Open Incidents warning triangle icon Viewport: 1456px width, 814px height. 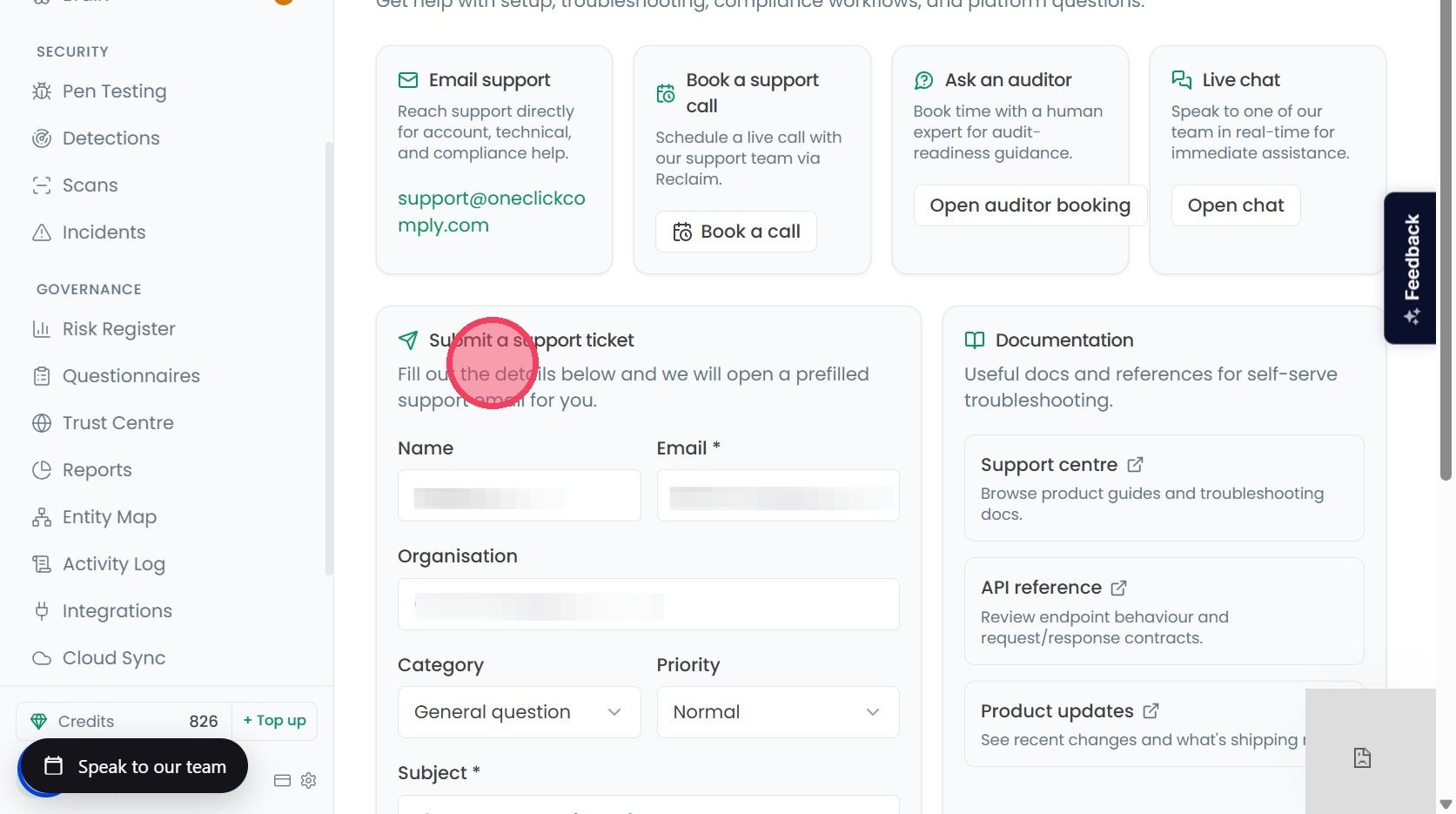click(x=42, y=232)
